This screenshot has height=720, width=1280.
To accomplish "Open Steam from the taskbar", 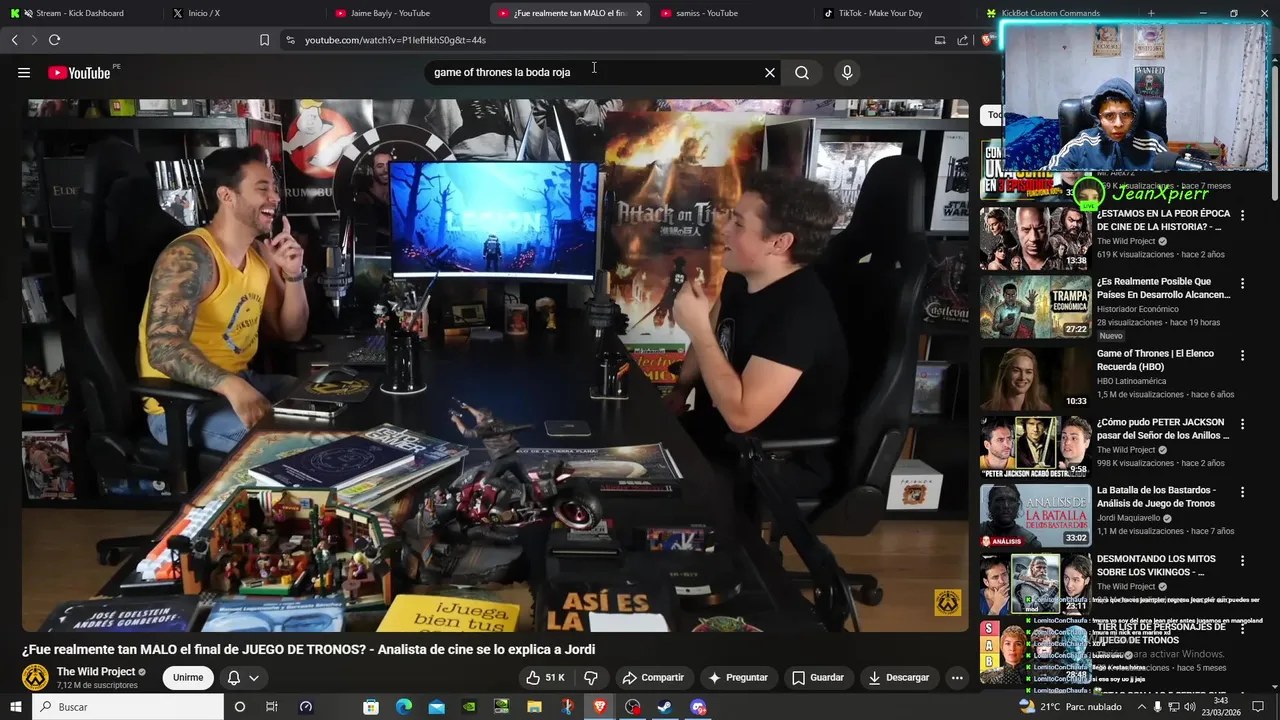I will [665, 707].
